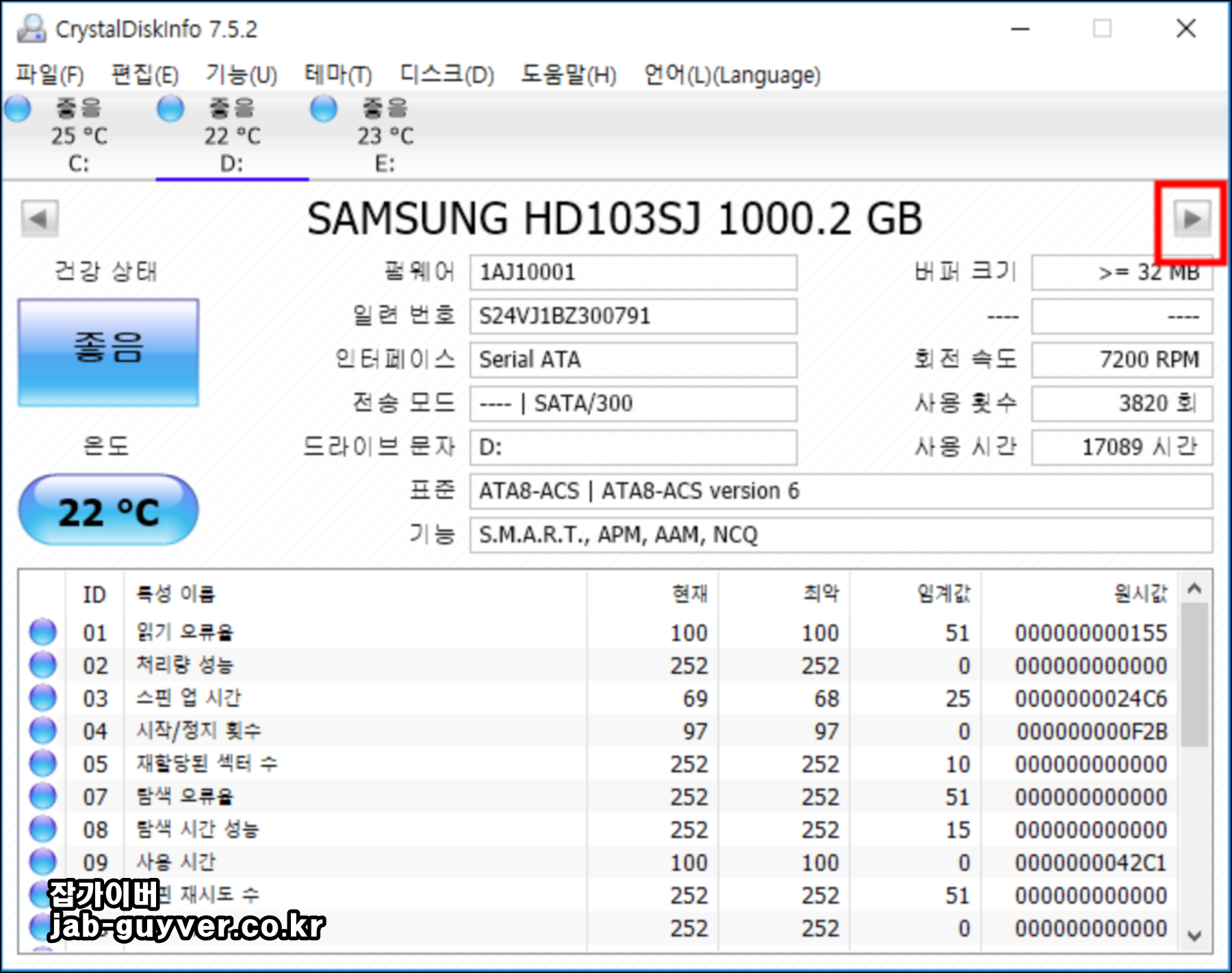1232x973 pixels.
Task: Minimize the CrystalDiskInfo window
Action: pos(1021,29)
